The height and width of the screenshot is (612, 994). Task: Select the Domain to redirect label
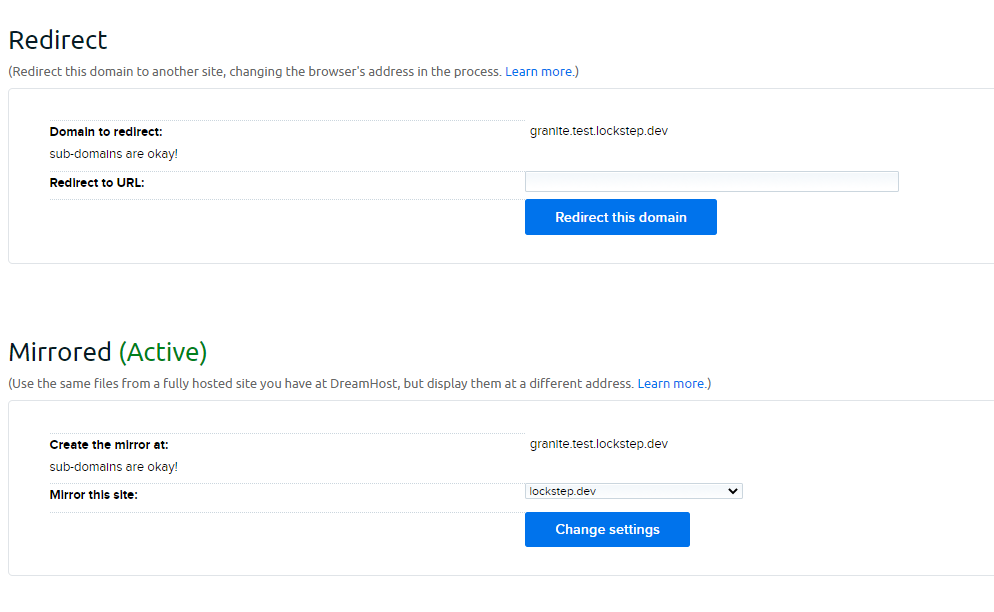106,132
